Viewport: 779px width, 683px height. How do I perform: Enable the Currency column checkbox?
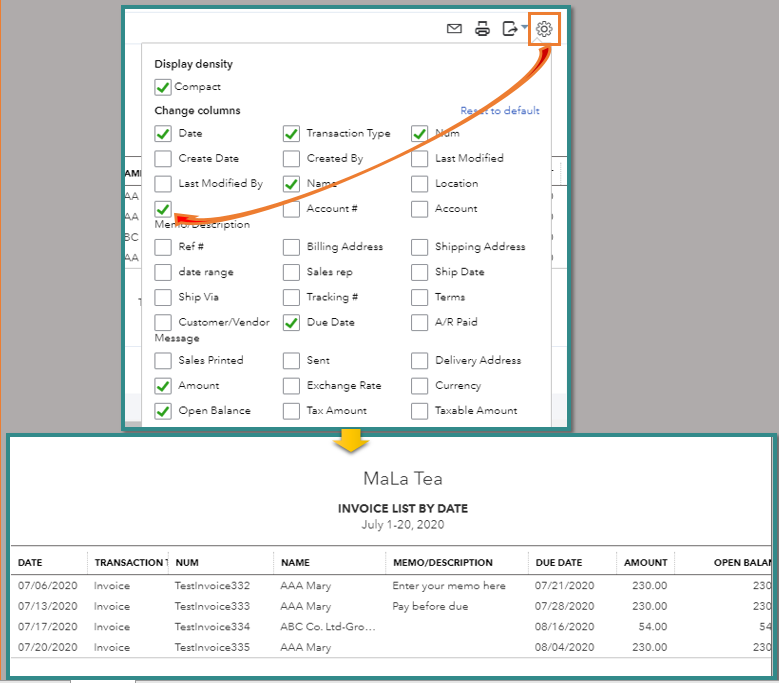[x=419, y=385]
